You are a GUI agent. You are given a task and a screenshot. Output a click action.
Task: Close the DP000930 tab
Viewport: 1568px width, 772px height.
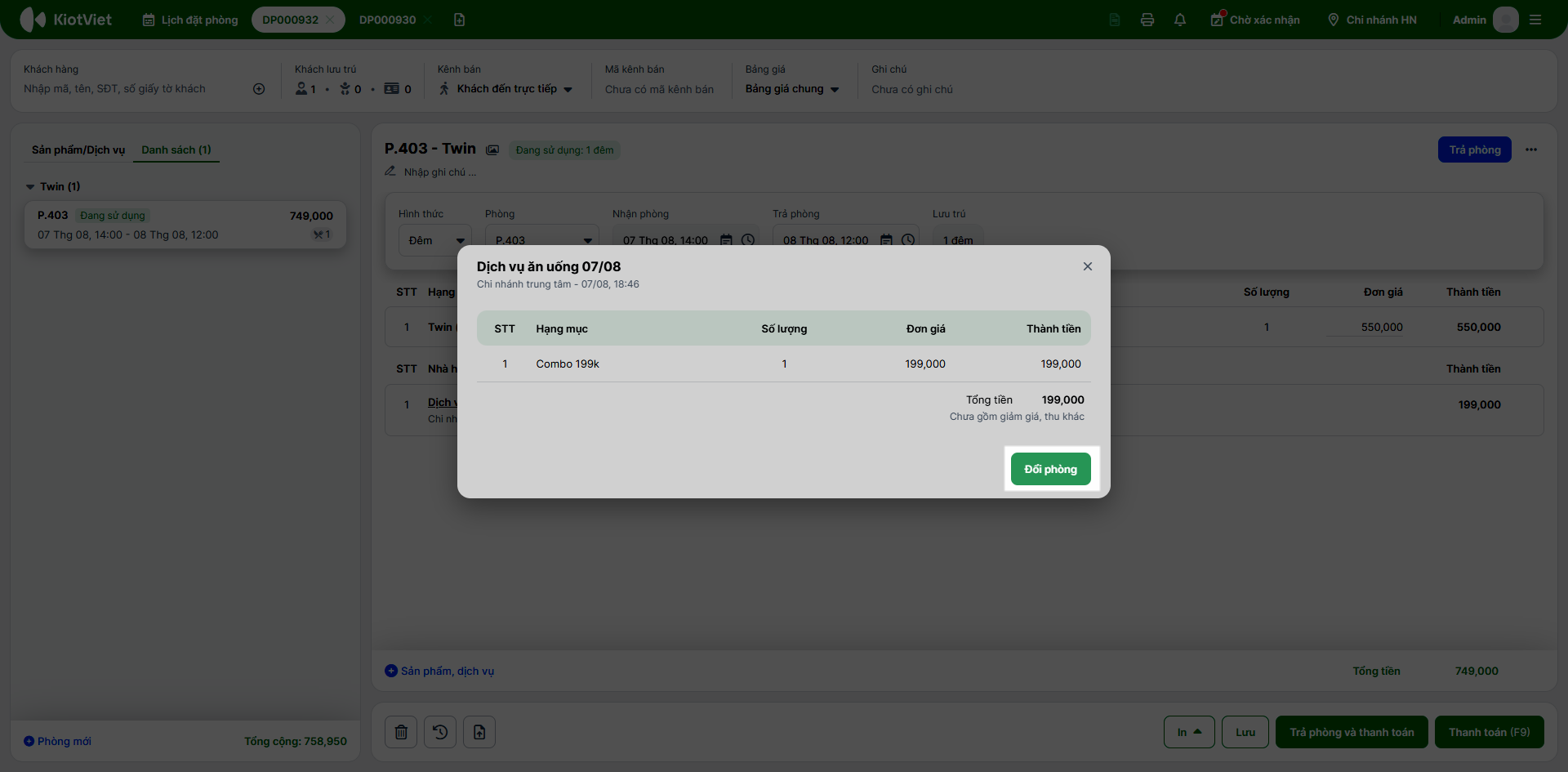pos(428,20)
